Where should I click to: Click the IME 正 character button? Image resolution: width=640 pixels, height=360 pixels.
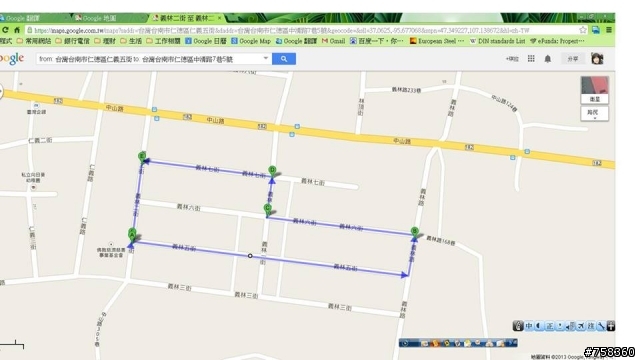[549, 326]
